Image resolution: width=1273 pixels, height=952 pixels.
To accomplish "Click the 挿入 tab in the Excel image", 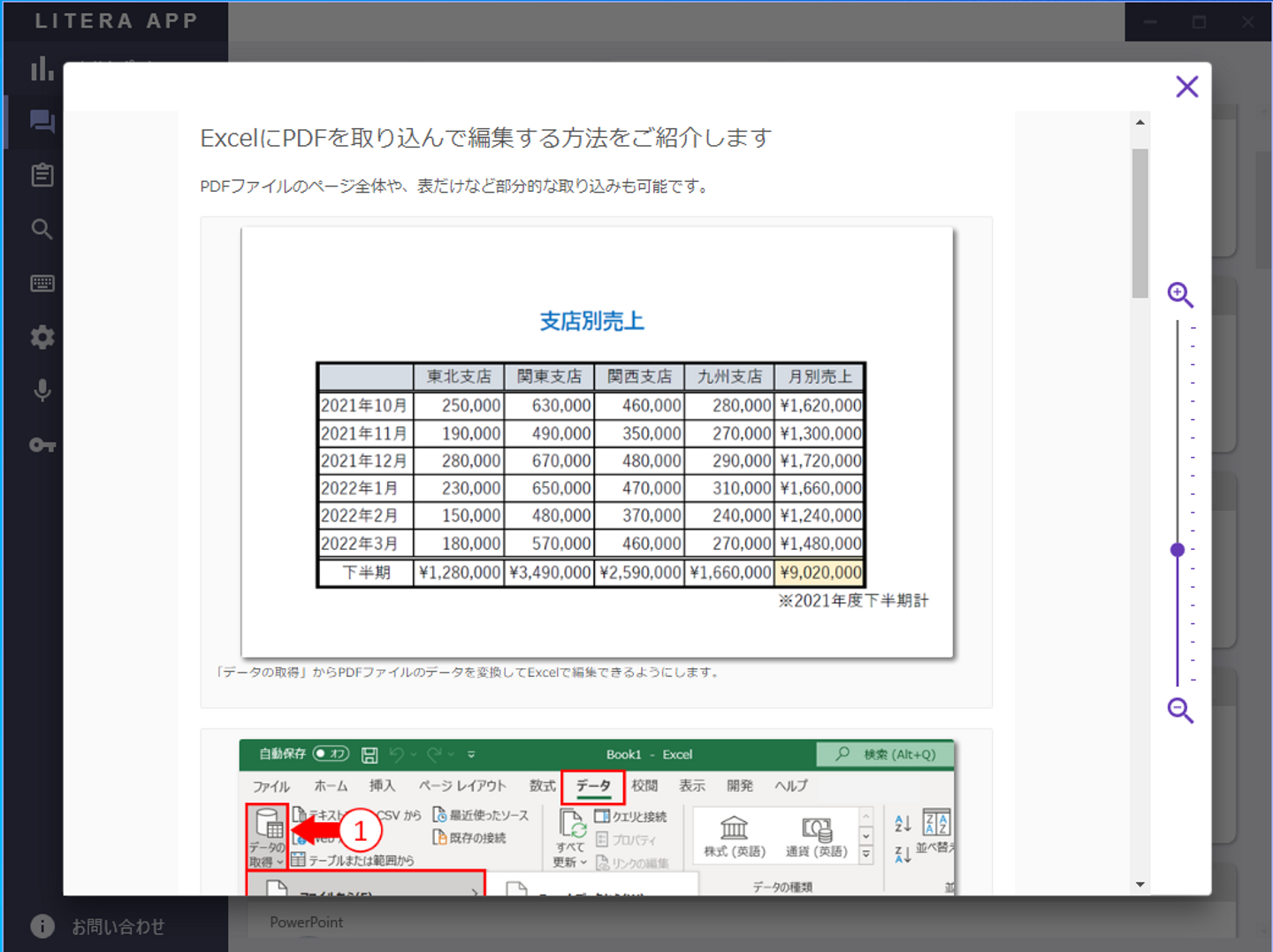I will [382, 786].
